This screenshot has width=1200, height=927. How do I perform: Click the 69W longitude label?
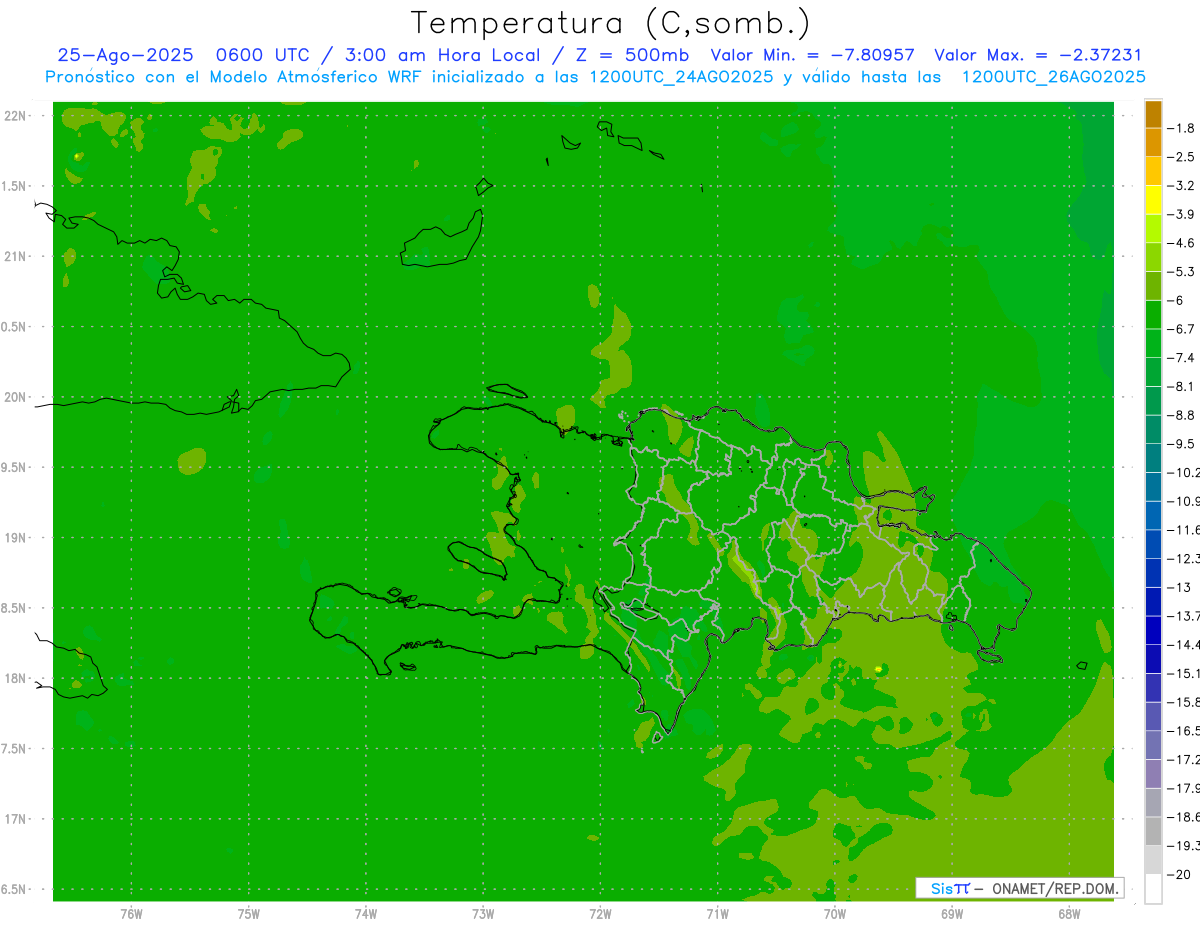click(952, 913)
